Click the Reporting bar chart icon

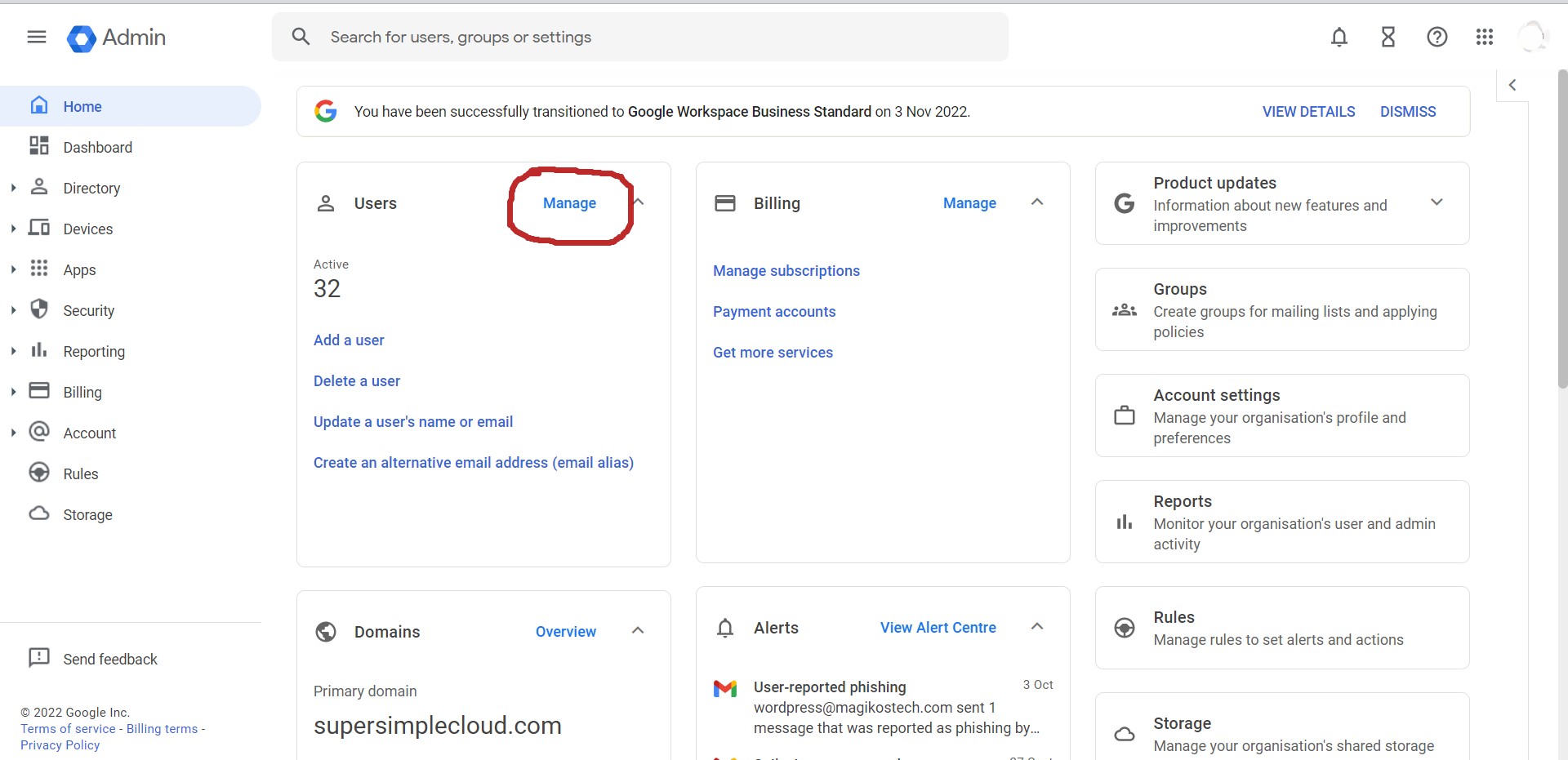pos(39,350)
